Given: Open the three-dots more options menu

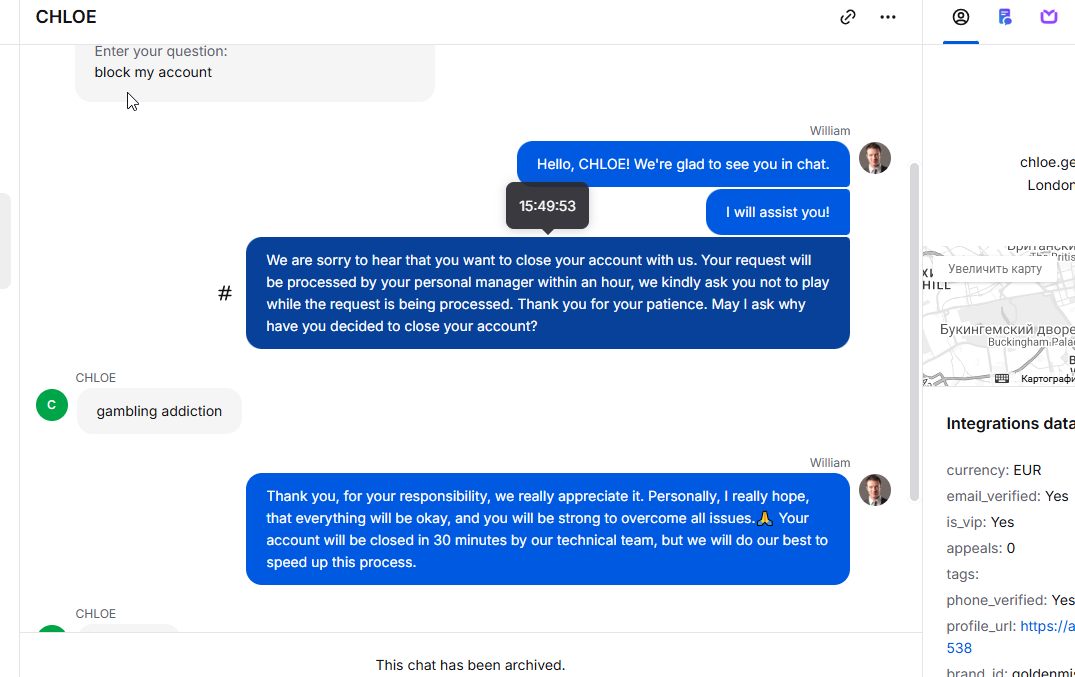Looking at the screenshot, I should pos(888,17).
